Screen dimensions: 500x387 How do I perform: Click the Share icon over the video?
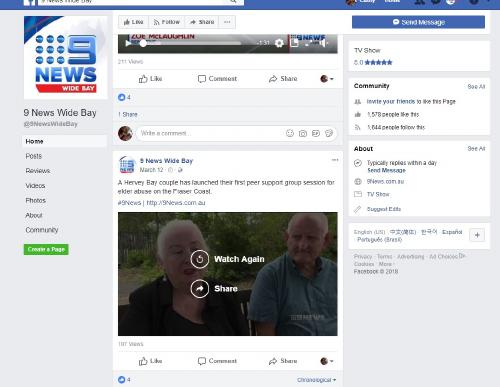(200, 289)
